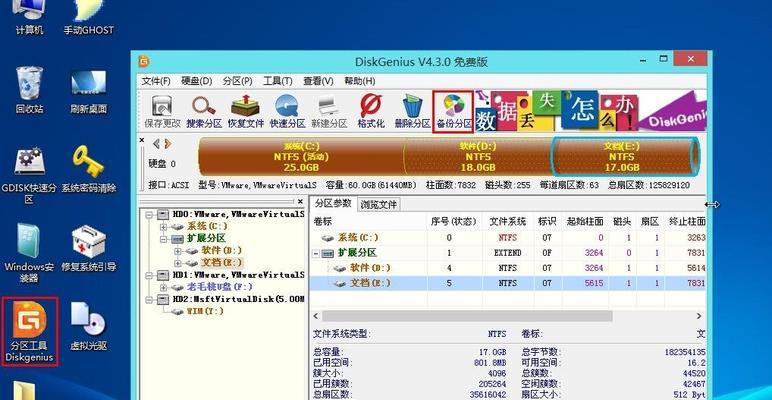This screenshot has height=400, width=772.
Task: Open the 工具(T) menu
Action: (278, 81)
